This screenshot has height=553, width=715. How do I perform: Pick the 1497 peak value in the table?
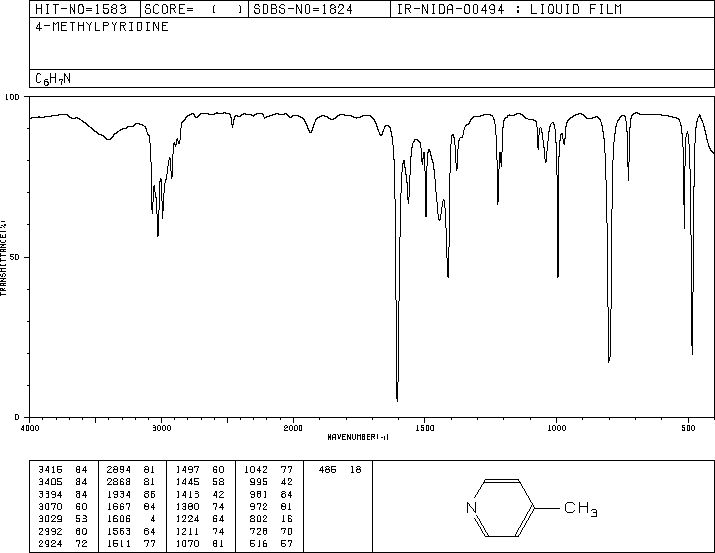187,470
